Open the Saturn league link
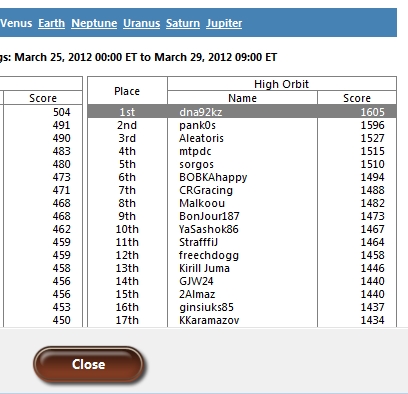This screenshot has height=394, width=408. pyautogui.click(x=183, y=23)
